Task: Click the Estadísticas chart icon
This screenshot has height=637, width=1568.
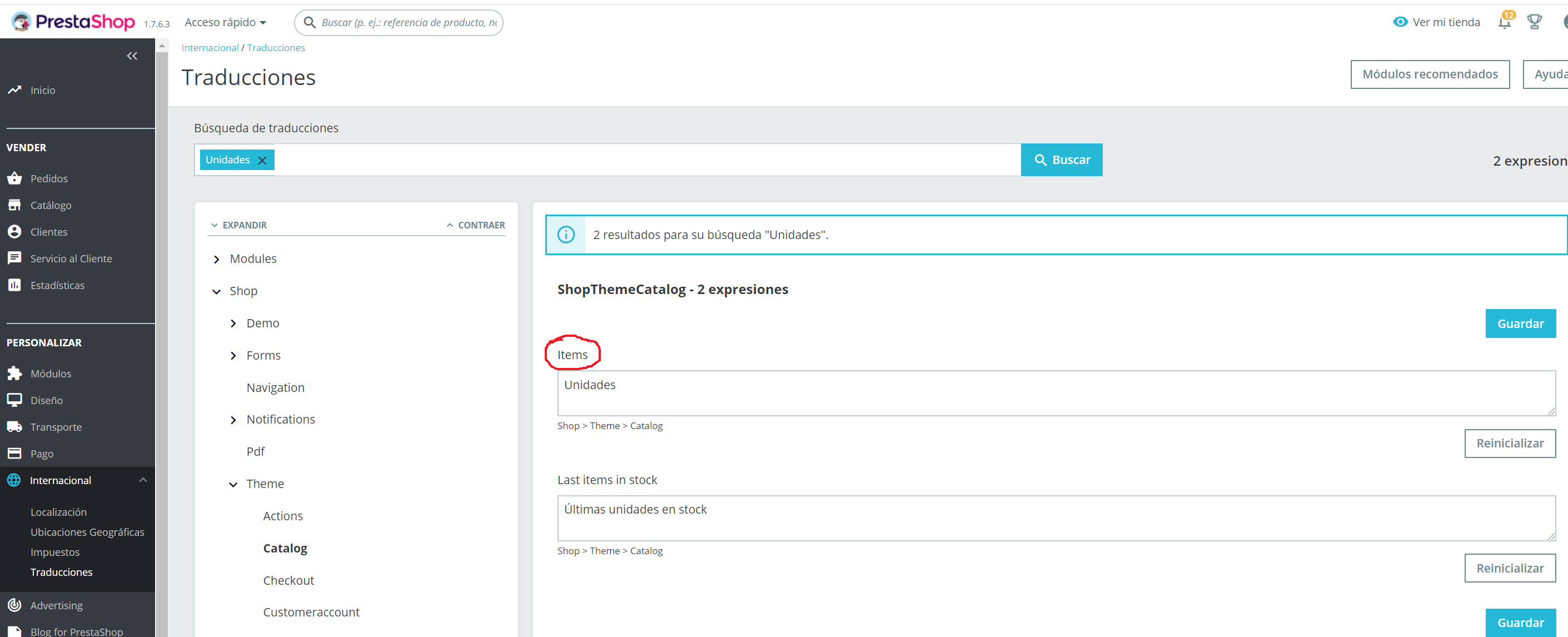Action: (14, 285)
